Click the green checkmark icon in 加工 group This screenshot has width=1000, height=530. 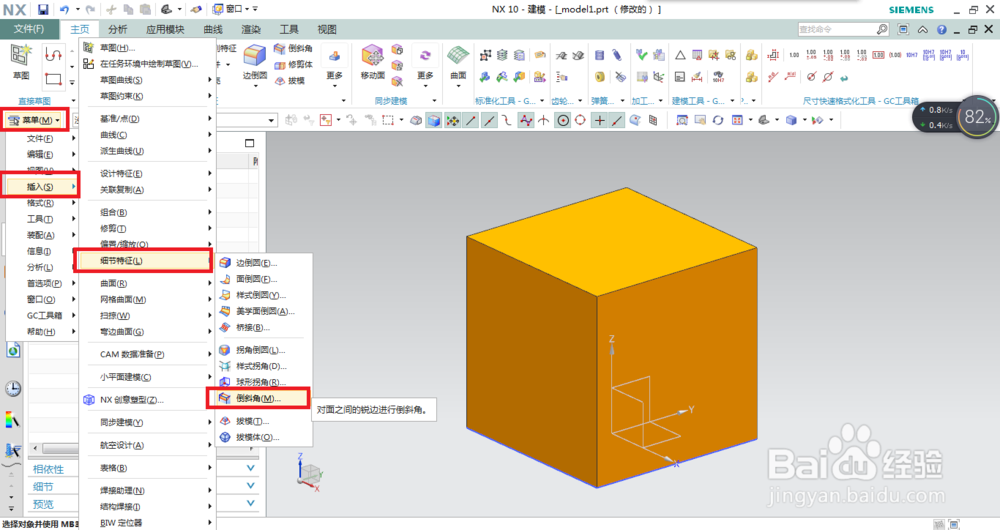(x=642, y=55)
